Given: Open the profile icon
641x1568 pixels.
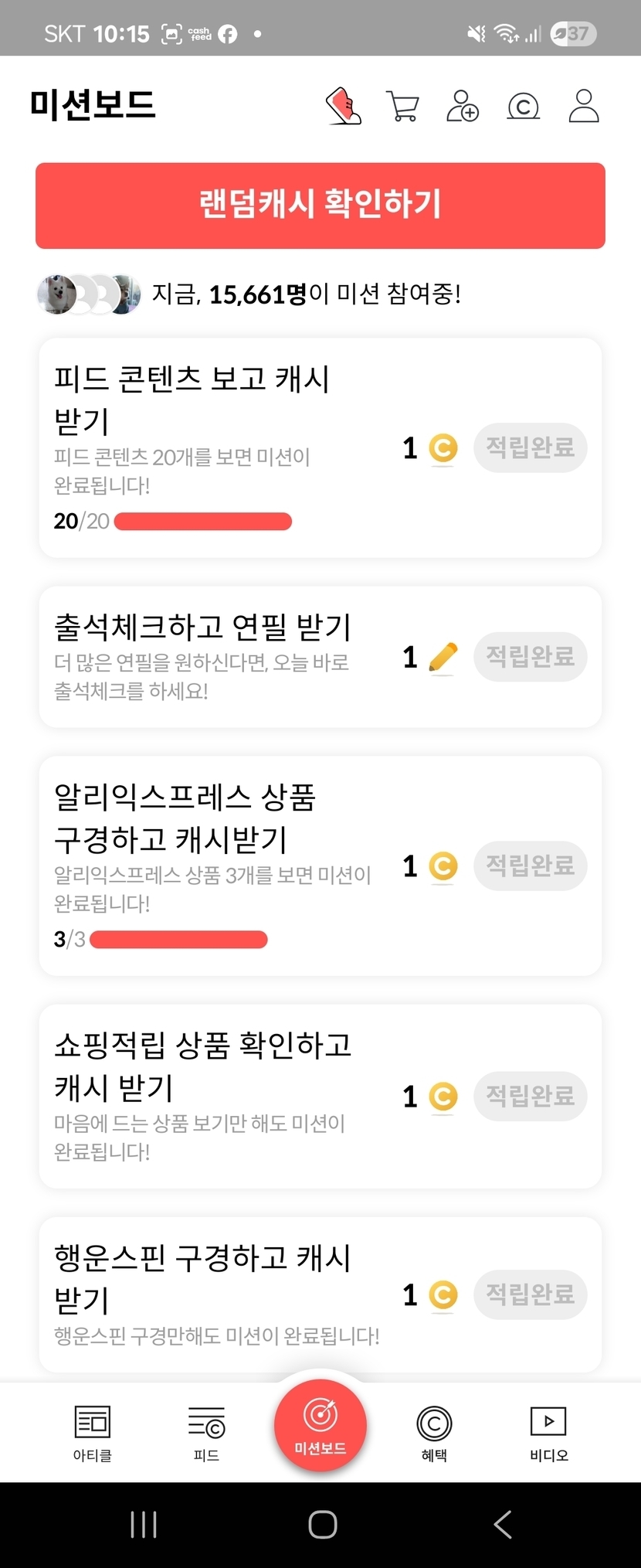Looking at the screenshot, I should (584, 107).
